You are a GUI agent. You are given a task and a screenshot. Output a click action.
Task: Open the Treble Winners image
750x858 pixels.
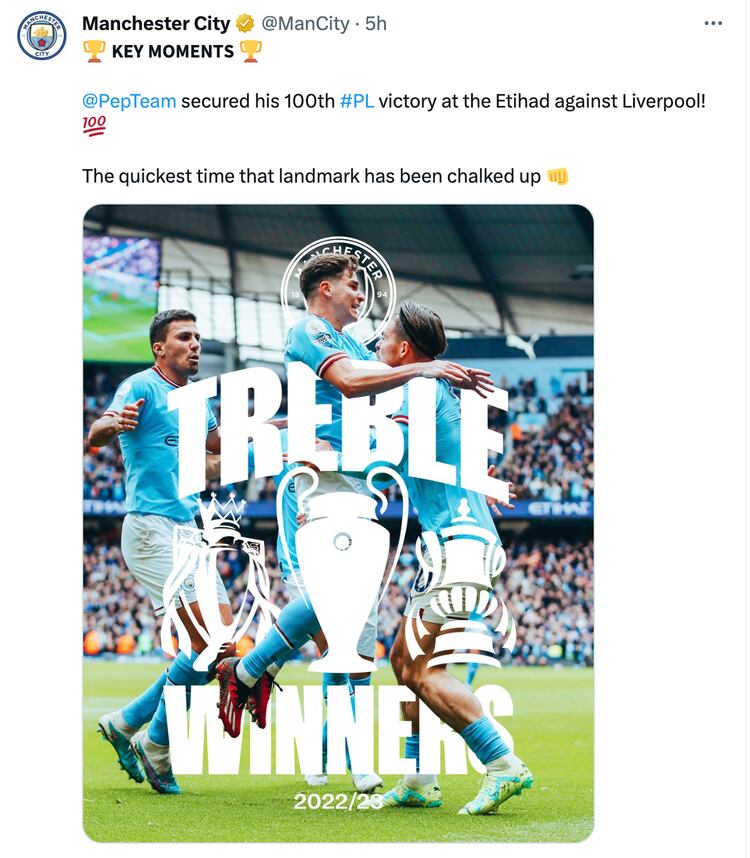(x=338, y=523)
